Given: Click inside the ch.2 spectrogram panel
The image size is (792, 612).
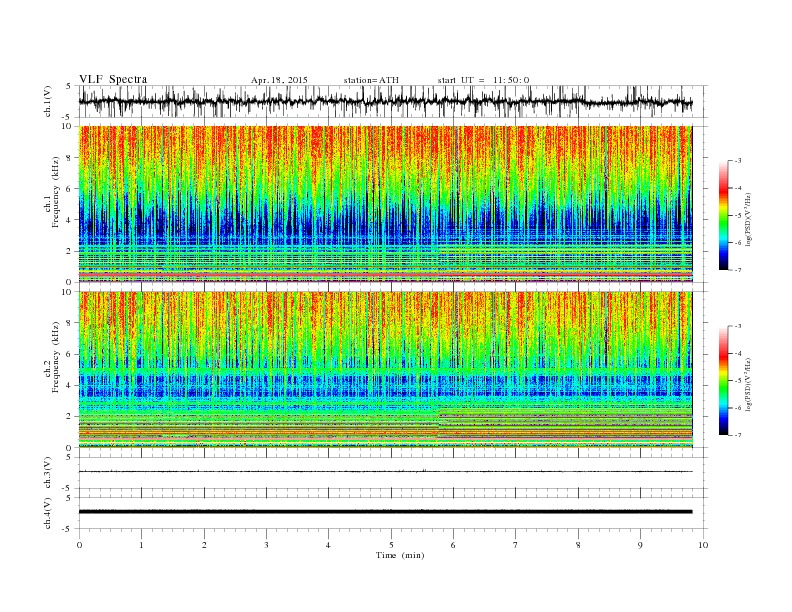Looking at the screenshot, I should pyautogui.click(x=385, y=370).
